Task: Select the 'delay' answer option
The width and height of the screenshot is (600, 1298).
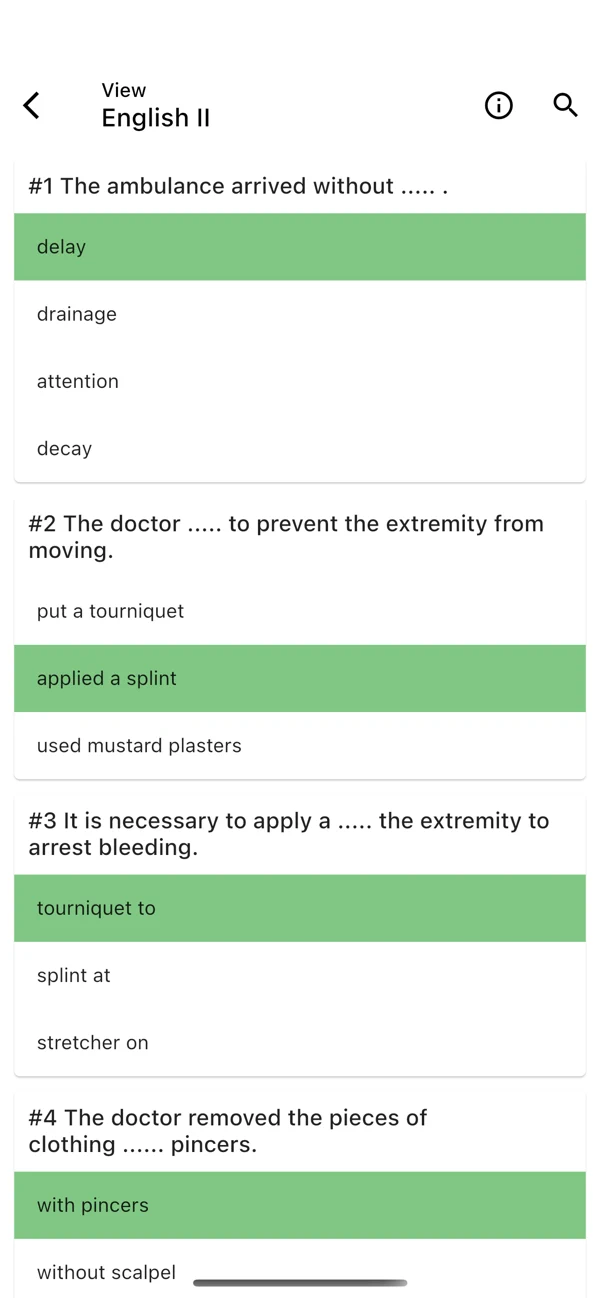Action: pos(300,247)
